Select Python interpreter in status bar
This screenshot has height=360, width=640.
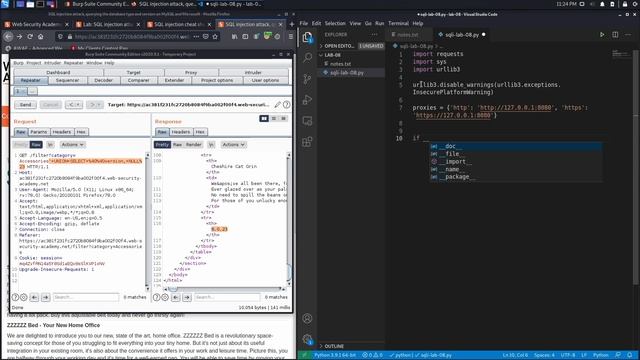[335, 355]
